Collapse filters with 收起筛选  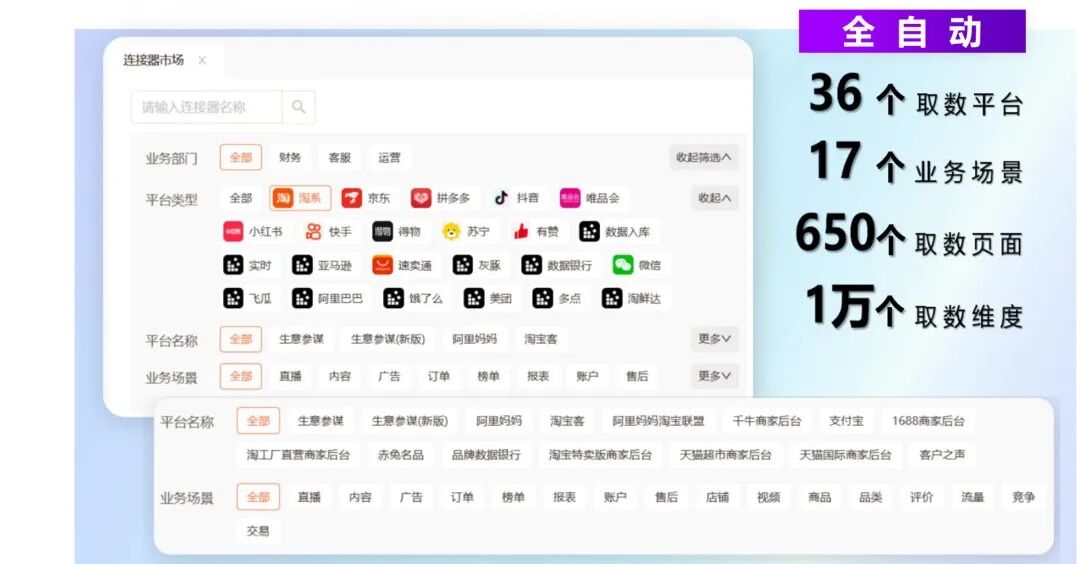coord(704,157)
